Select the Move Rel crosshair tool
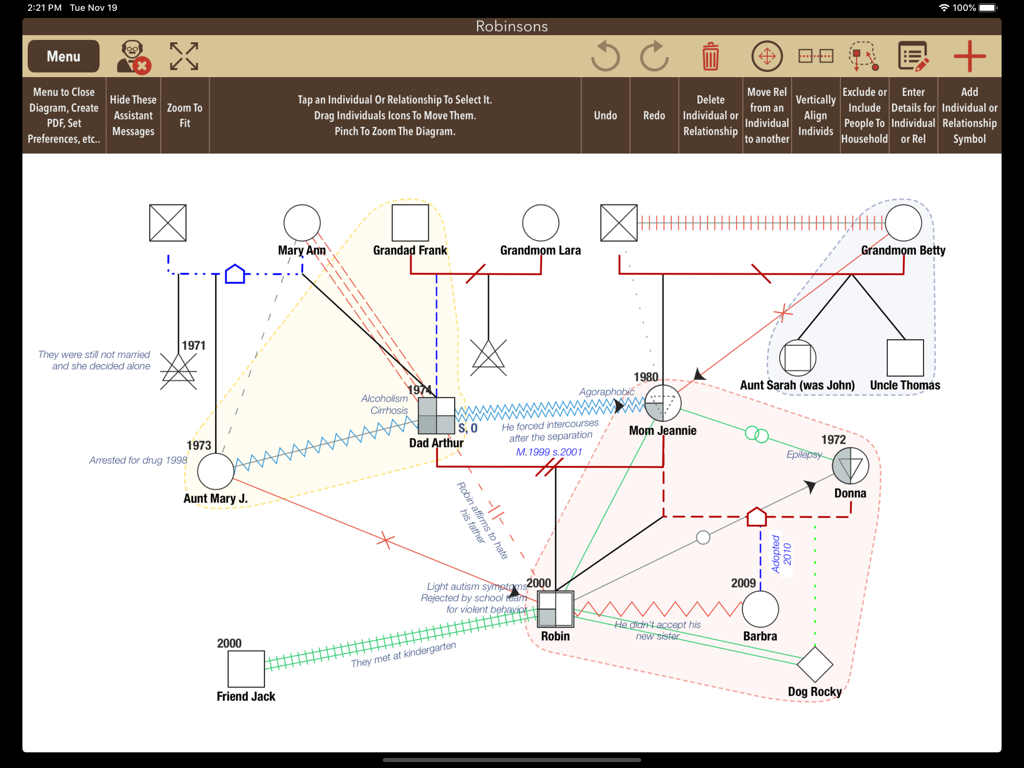Image resolution: width=1024 pixels, height=768 pixels. click(x=766, y=56)
